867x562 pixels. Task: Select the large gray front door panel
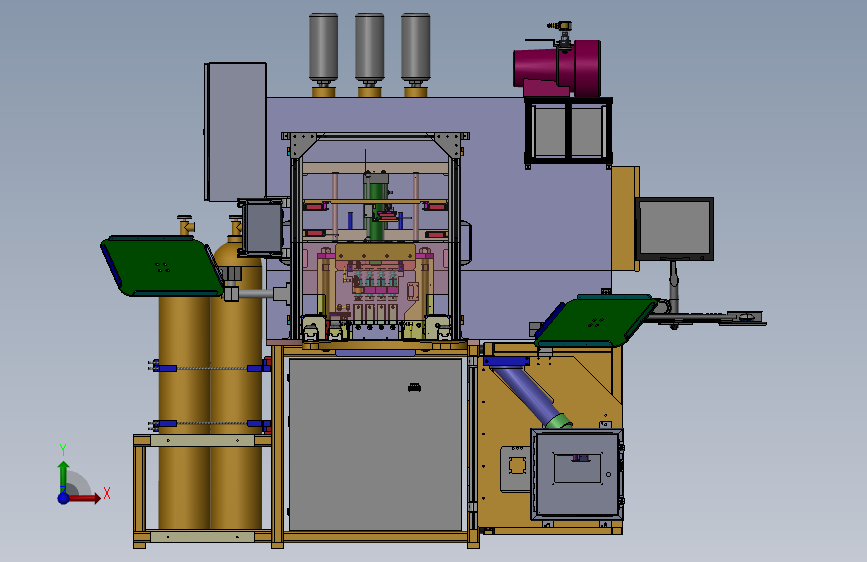(x=375, y=445)
